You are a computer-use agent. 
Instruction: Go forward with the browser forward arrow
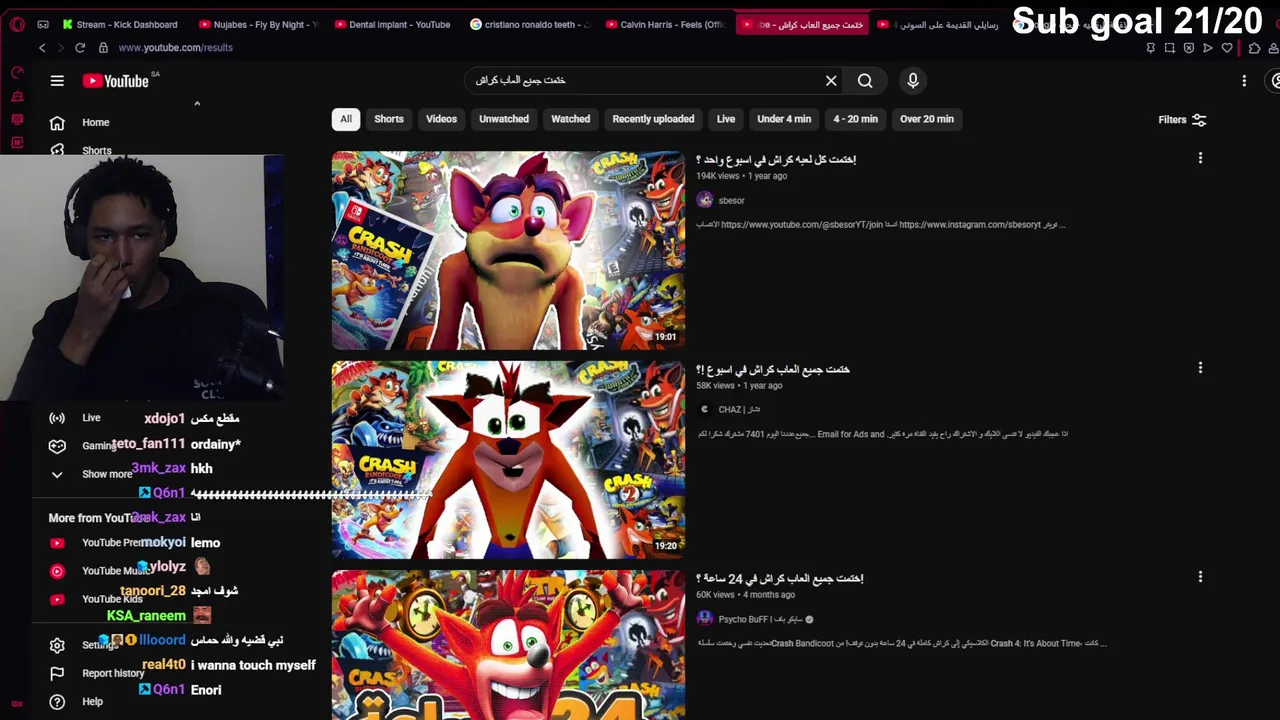pos(60,48)
